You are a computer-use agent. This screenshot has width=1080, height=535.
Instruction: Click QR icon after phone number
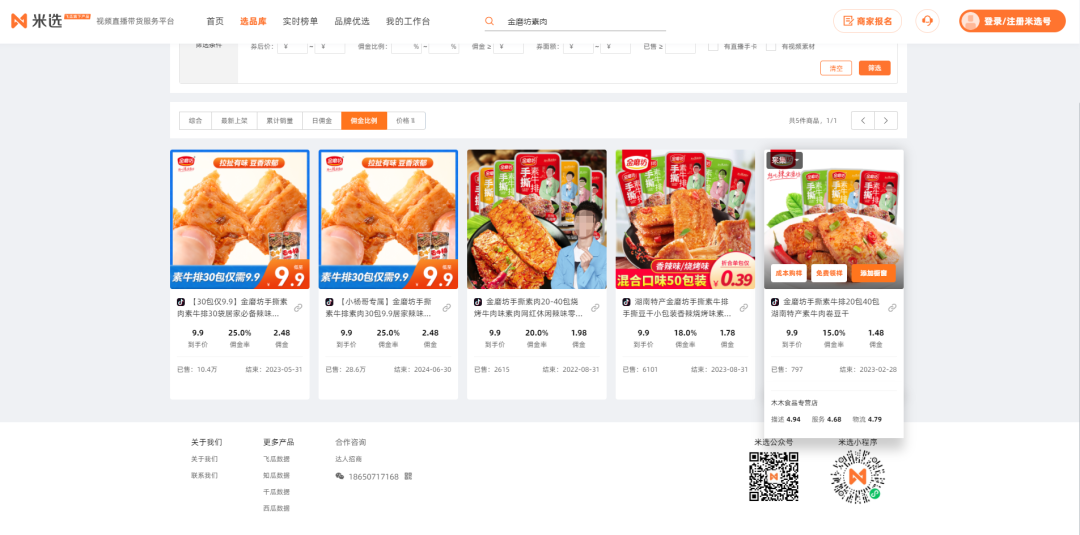click(x=408, y=476)
